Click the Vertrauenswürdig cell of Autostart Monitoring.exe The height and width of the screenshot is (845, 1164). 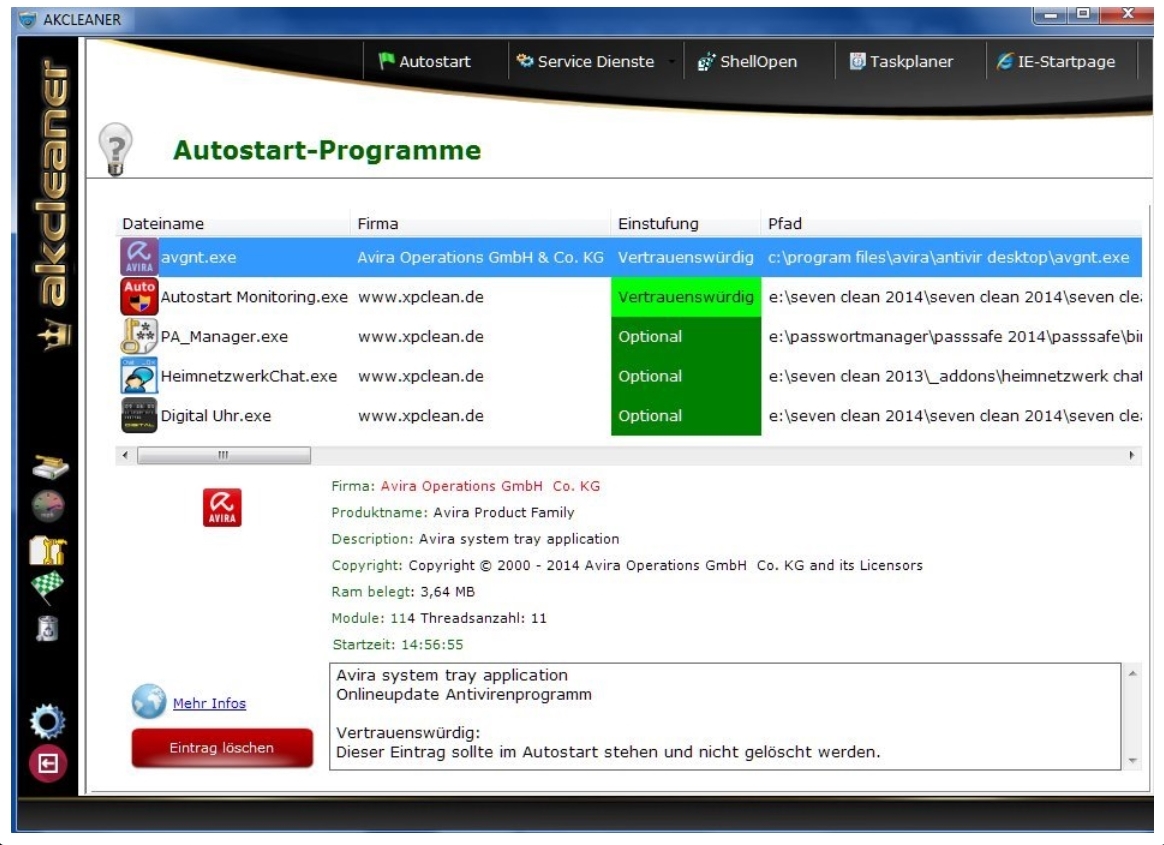pos(686,297)
